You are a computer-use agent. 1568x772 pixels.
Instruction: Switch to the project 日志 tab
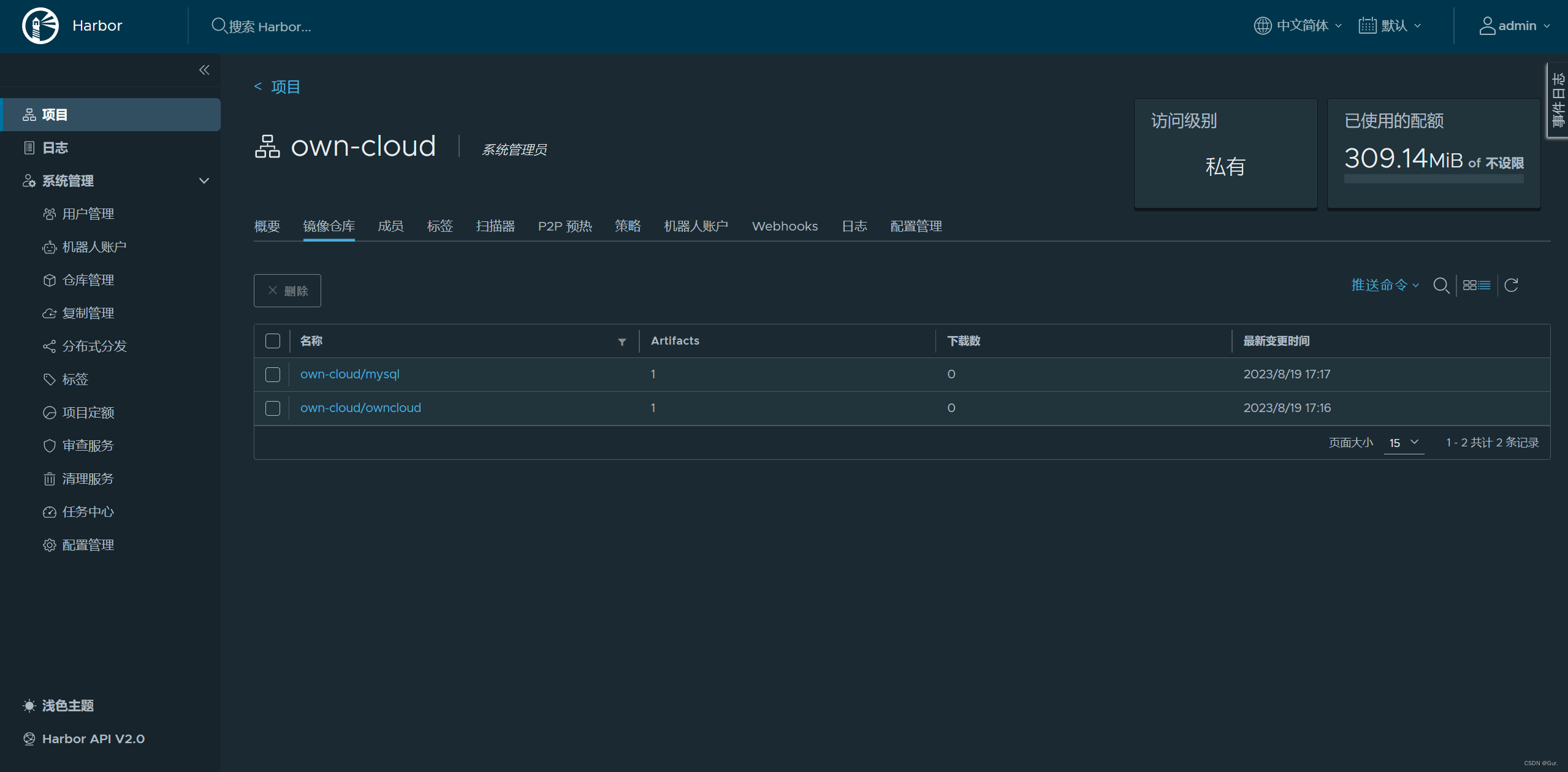pos(854,226)
